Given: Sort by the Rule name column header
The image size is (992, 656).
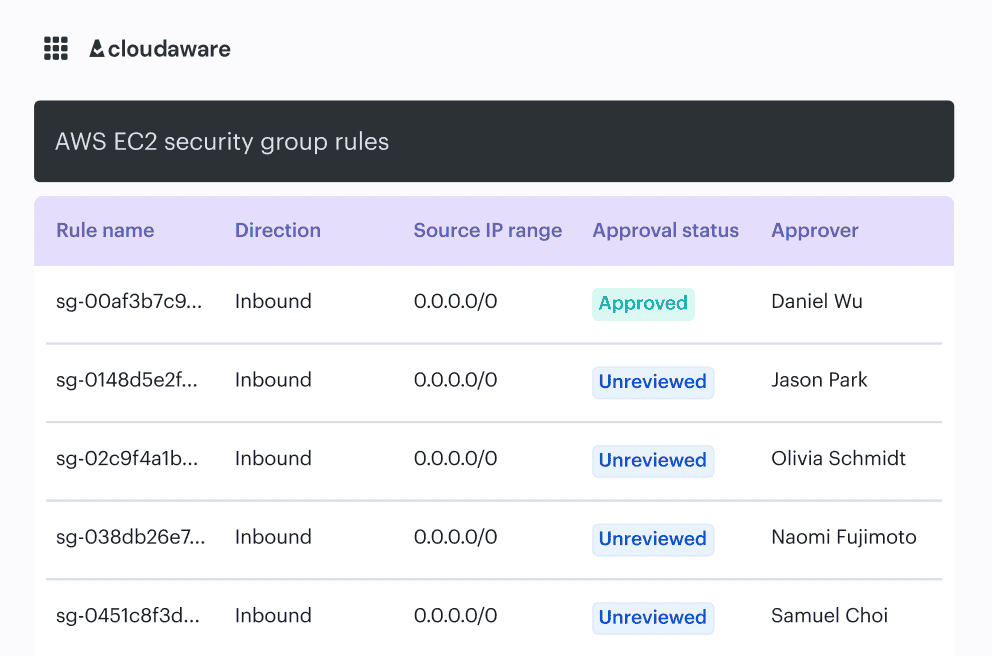Looking at the screenshot, I should (105, 231).
